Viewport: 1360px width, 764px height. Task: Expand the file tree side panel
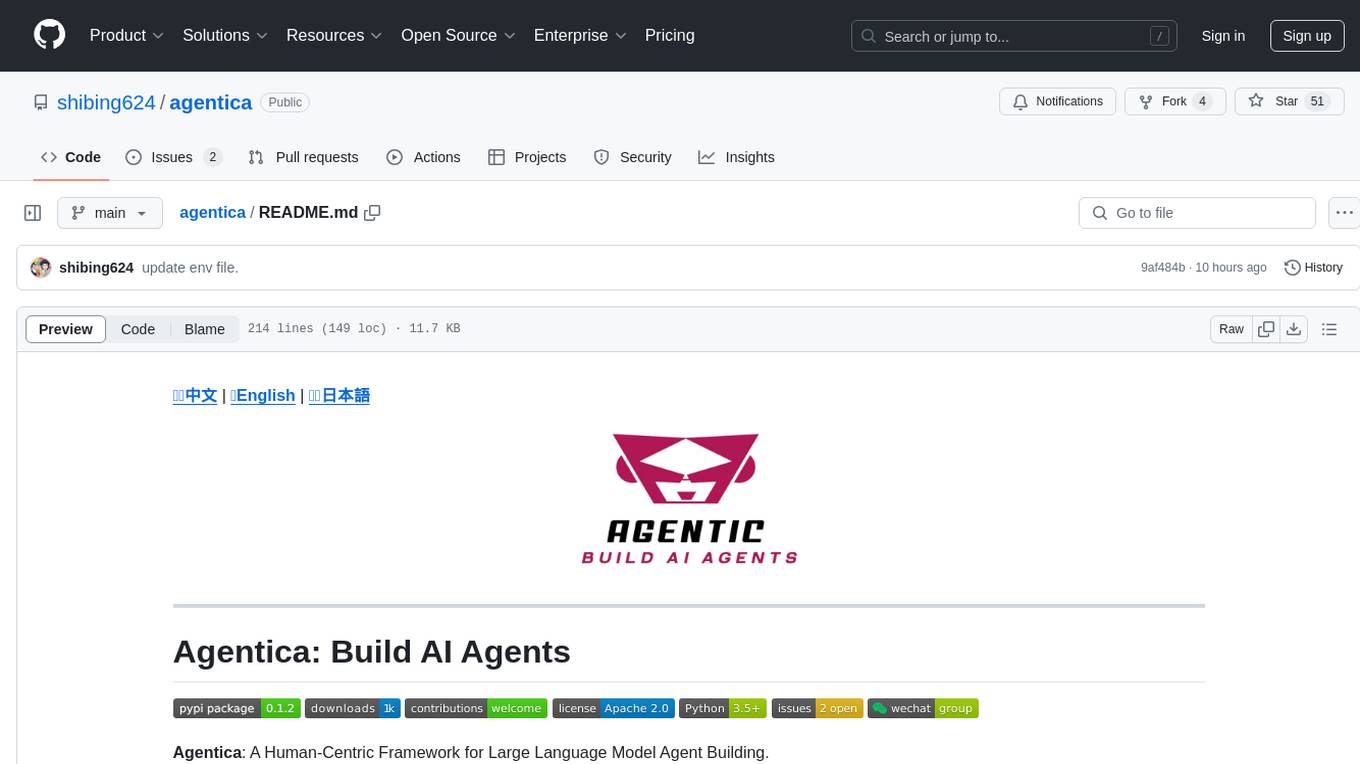[33, 213]
